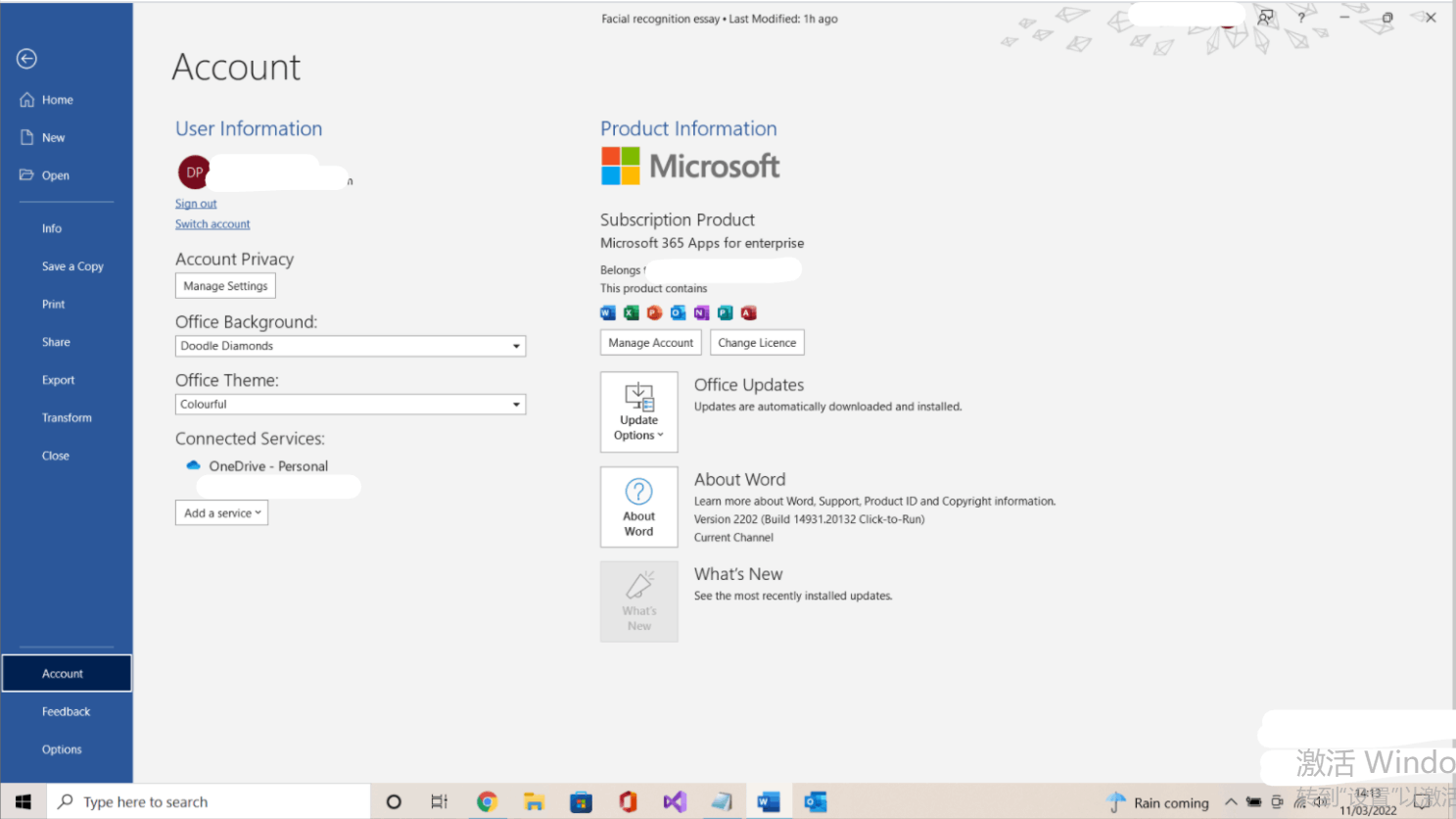Open Visual Studio from the taskbar
The height and width of the screenshot is (819, 1456).
(675, 801)
